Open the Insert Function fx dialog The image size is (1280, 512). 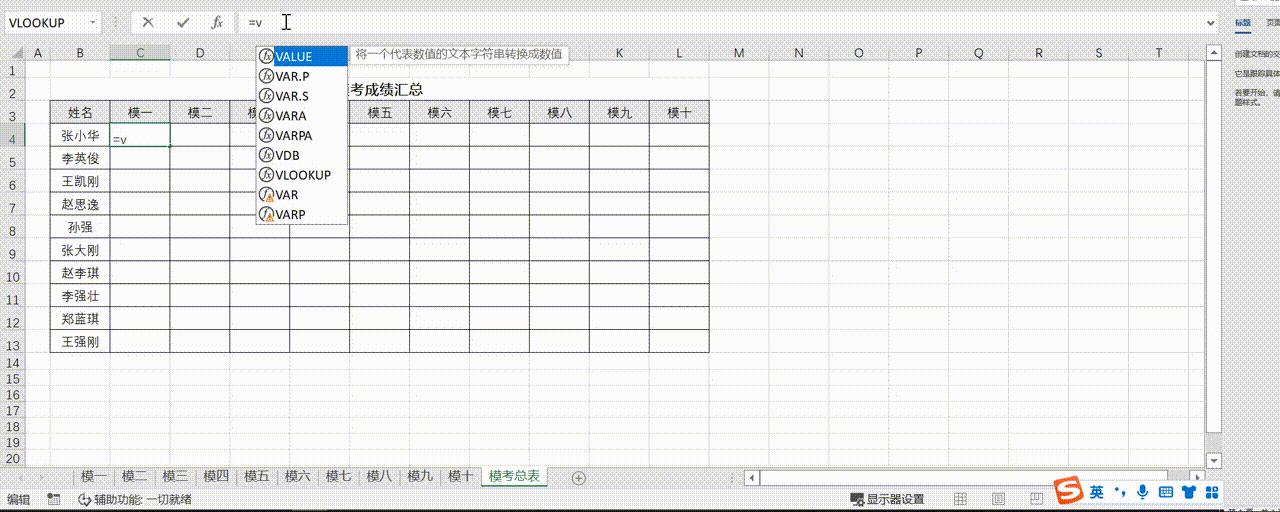216,22
